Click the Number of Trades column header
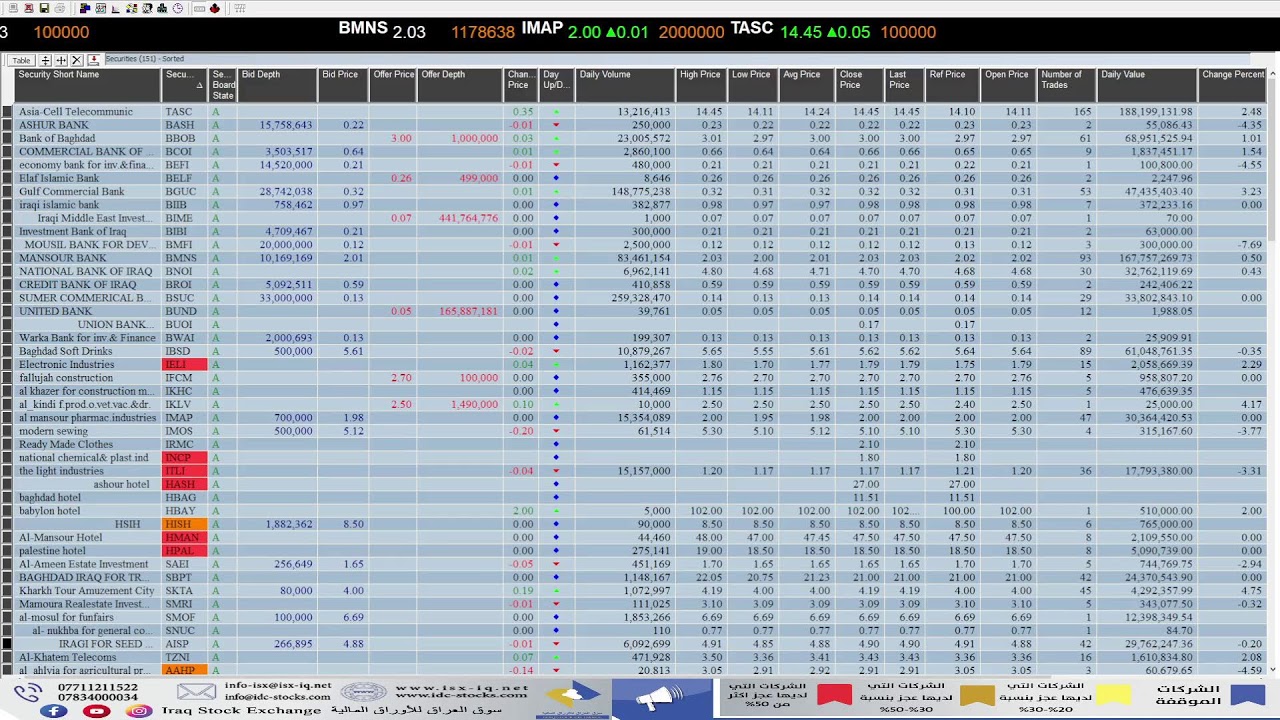 1066,84
